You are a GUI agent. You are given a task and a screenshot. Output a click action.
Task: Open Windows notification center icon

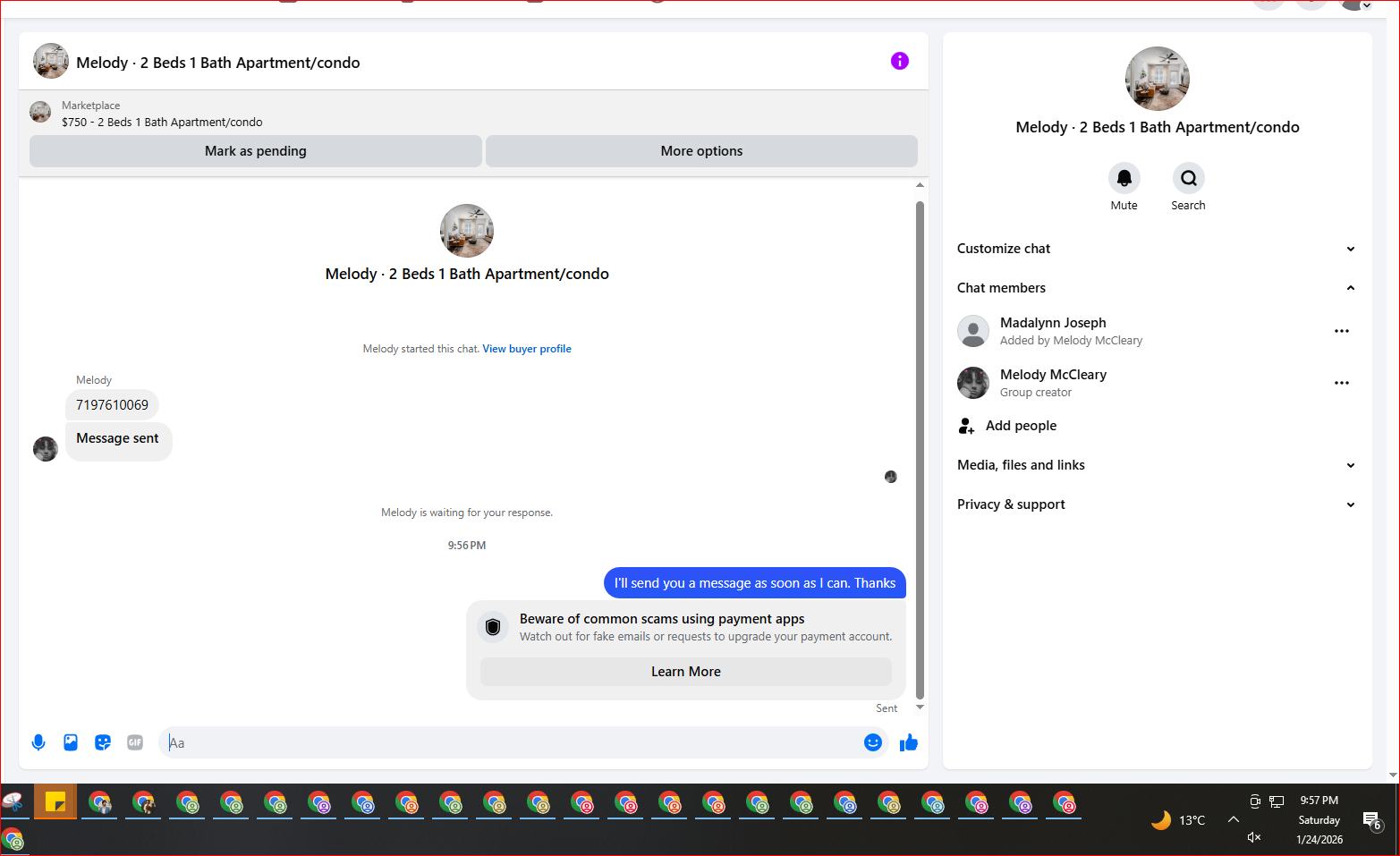point(1372,820)
